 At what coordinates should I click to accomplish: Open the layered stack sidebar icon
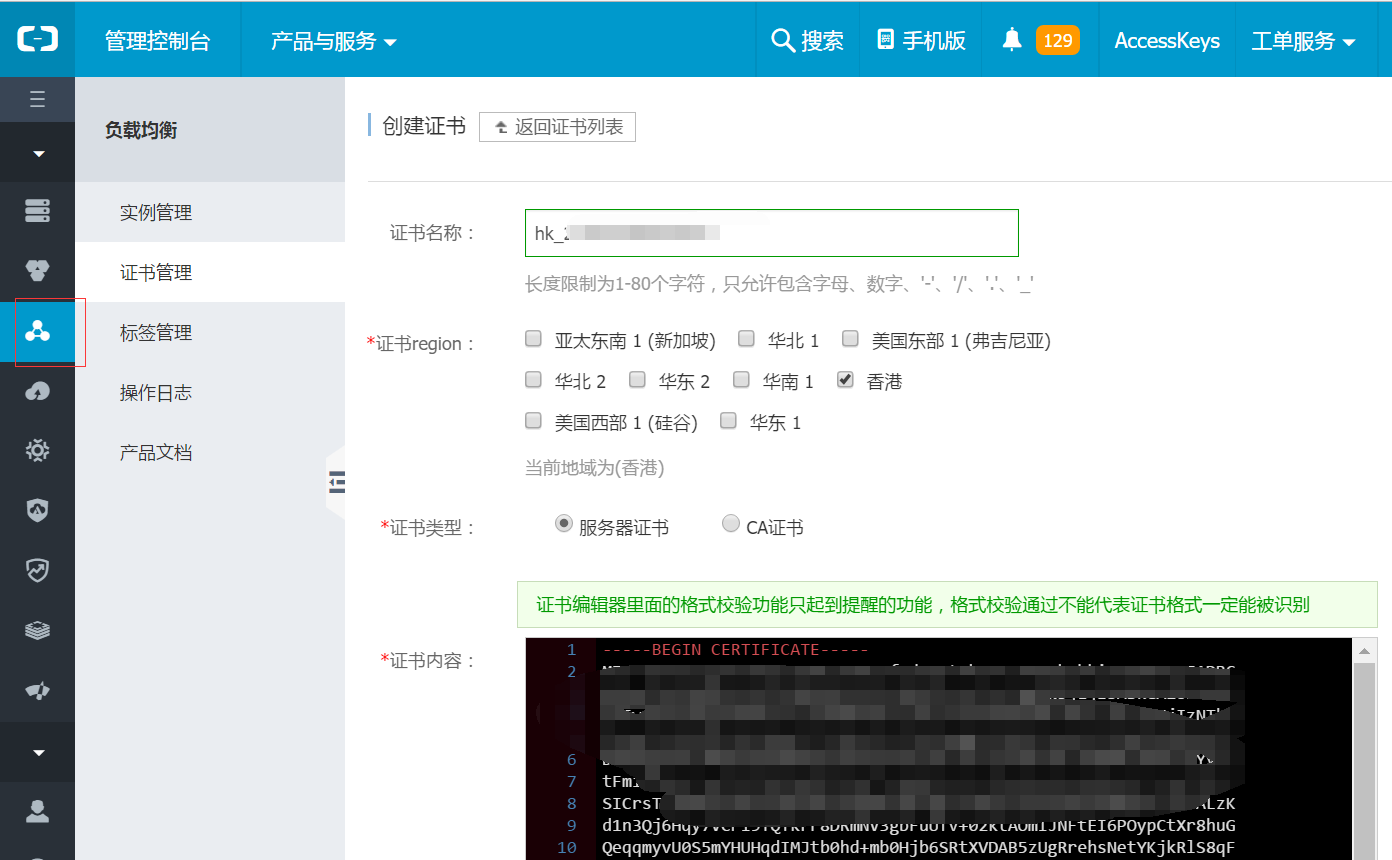pos(38,631)
